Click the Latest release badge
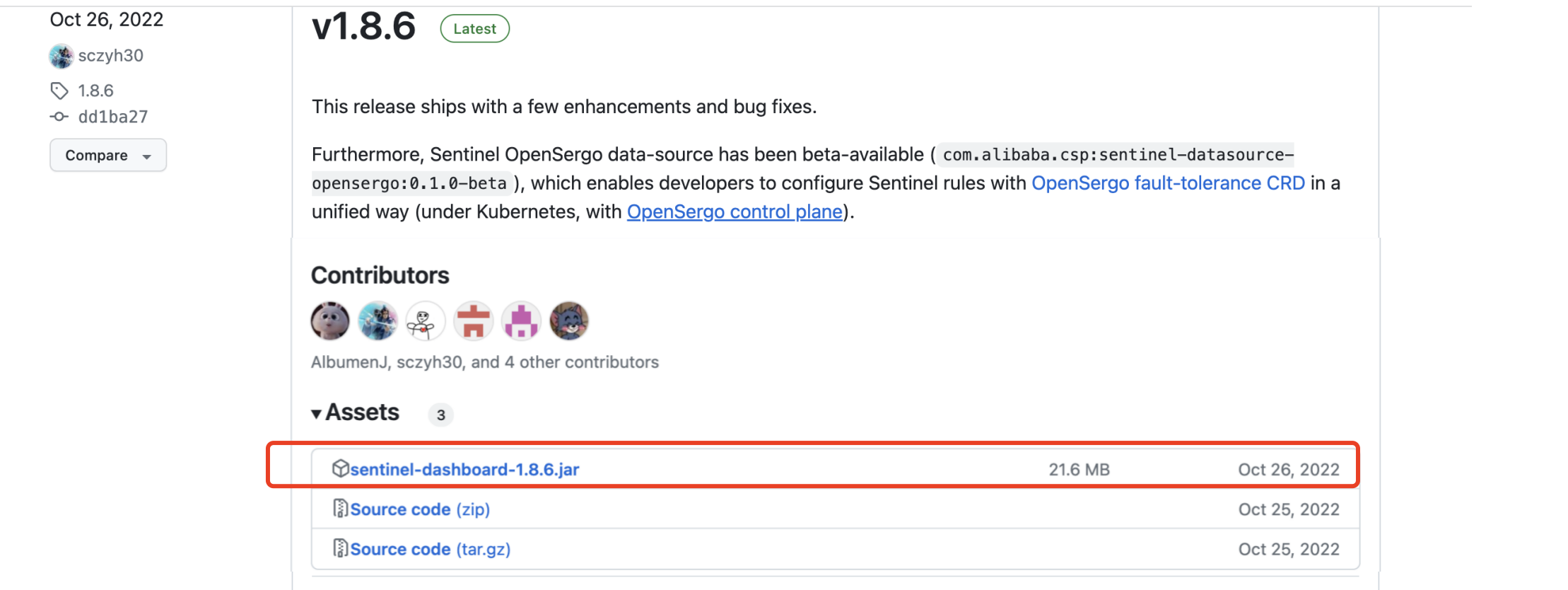Viewport: 1568px width, 590px height. click(475, 28)
